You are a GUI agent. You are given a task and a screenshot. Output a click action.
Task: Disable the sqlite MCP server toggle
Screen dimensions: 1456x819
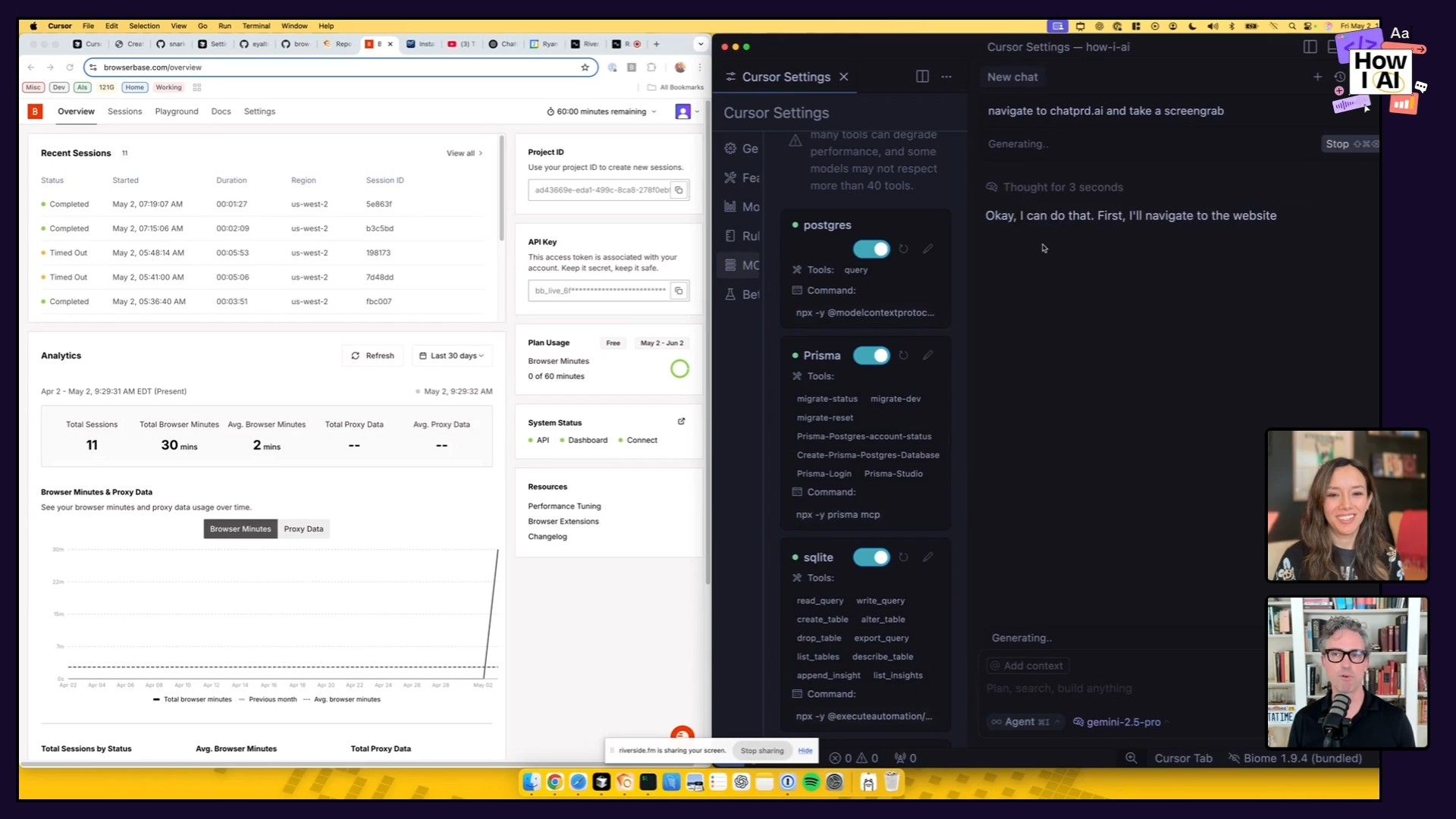871,557
